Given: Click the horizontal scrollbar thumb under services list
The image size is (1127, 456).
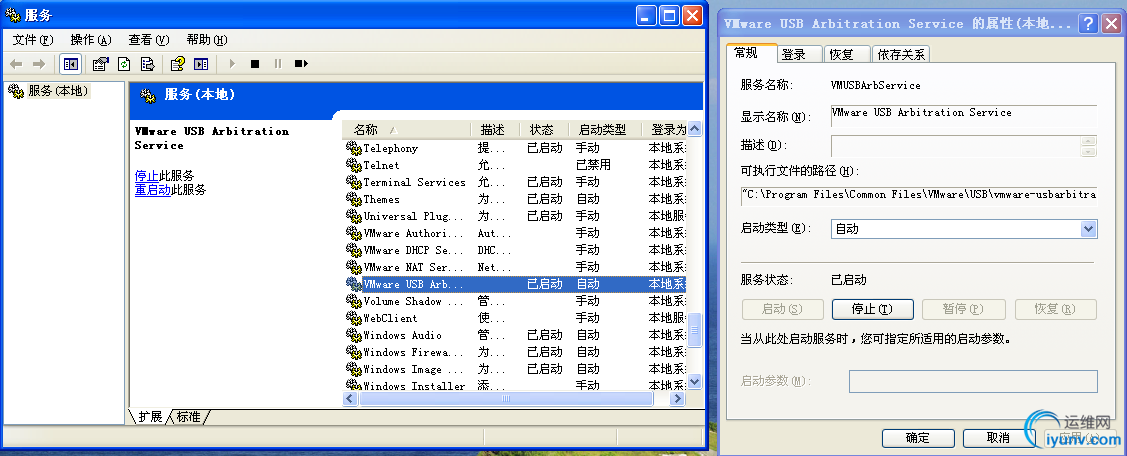Looking at the screenshot, I should [506, 398].
